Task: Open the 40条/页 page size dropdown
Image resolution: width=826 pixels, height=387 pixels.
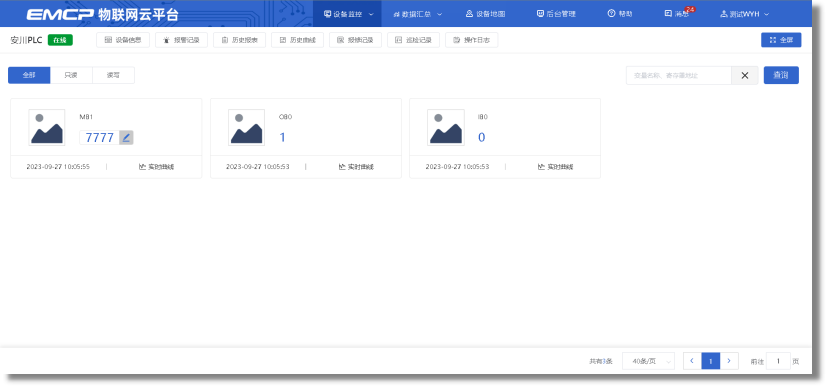Action: (648, 361)
